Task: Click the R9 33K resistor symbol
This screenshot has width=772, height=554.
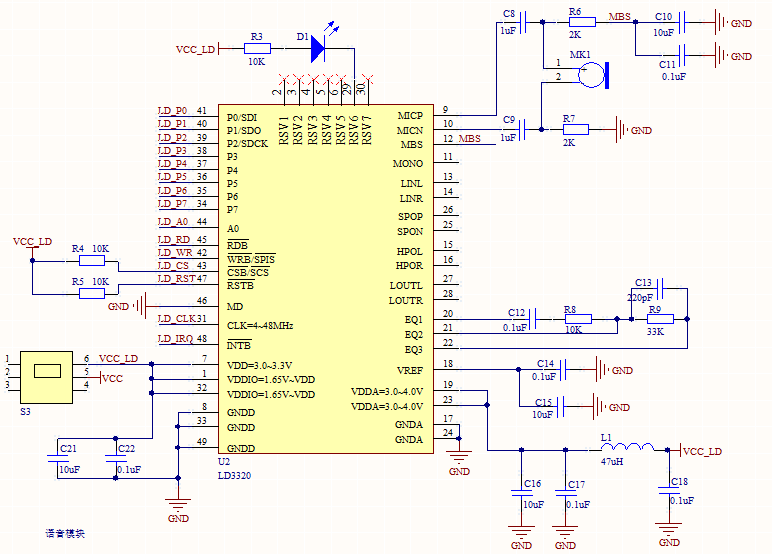Action: pos(660,319)
